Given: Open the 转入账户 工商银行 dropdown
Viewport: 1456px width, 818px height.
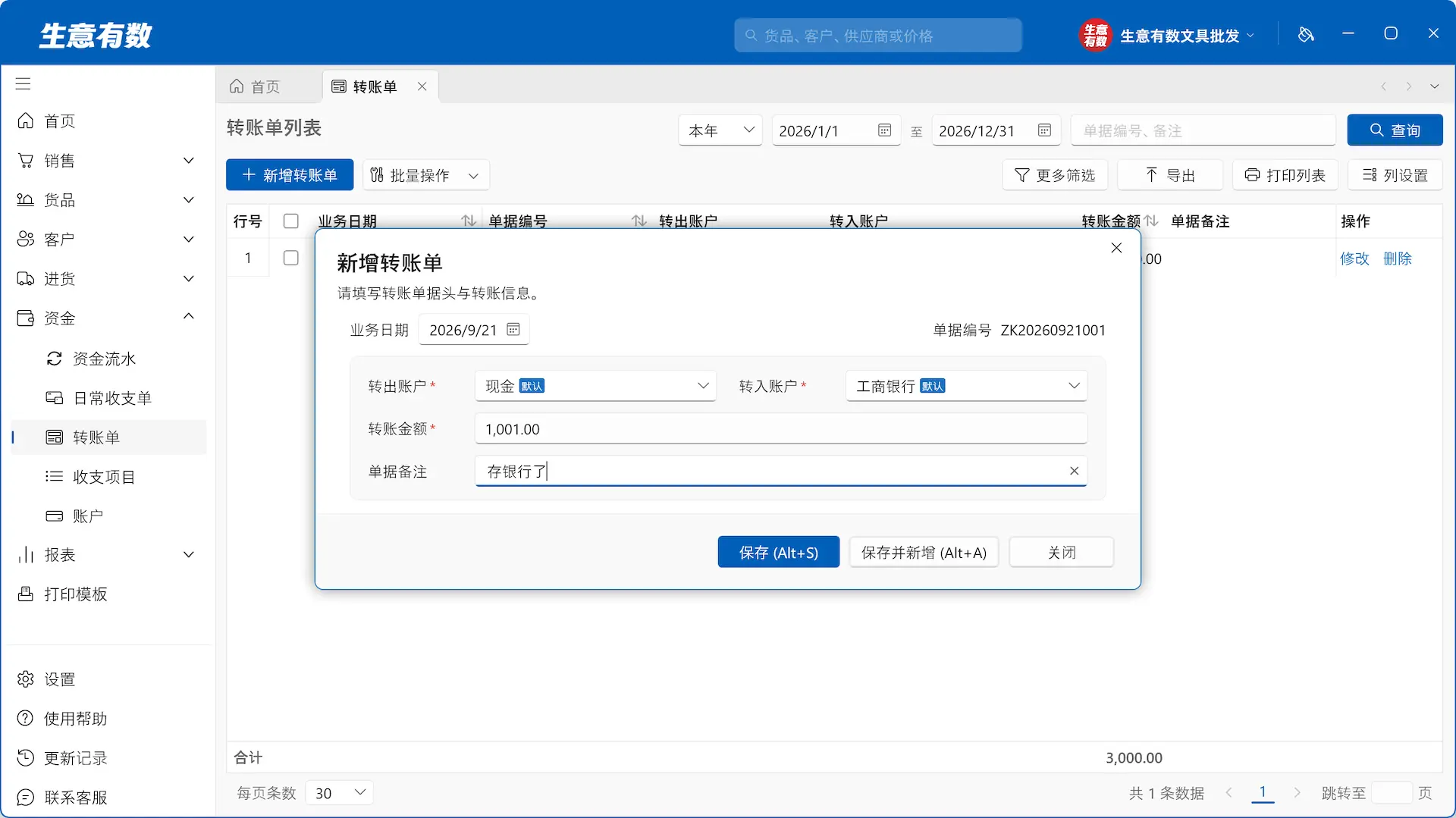Looking at the screenshot, I should pyautogui.click(x=966, y=386).
